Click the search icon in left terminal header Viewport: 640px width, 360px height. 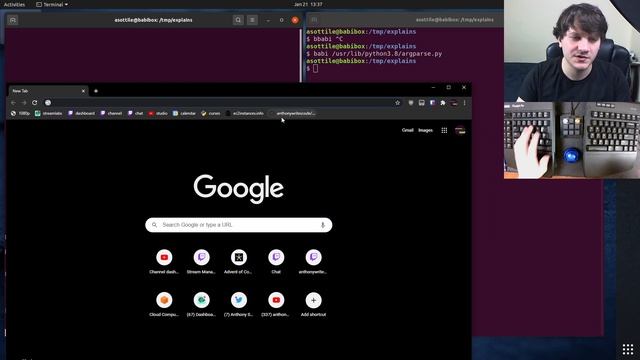coord(238,20)
